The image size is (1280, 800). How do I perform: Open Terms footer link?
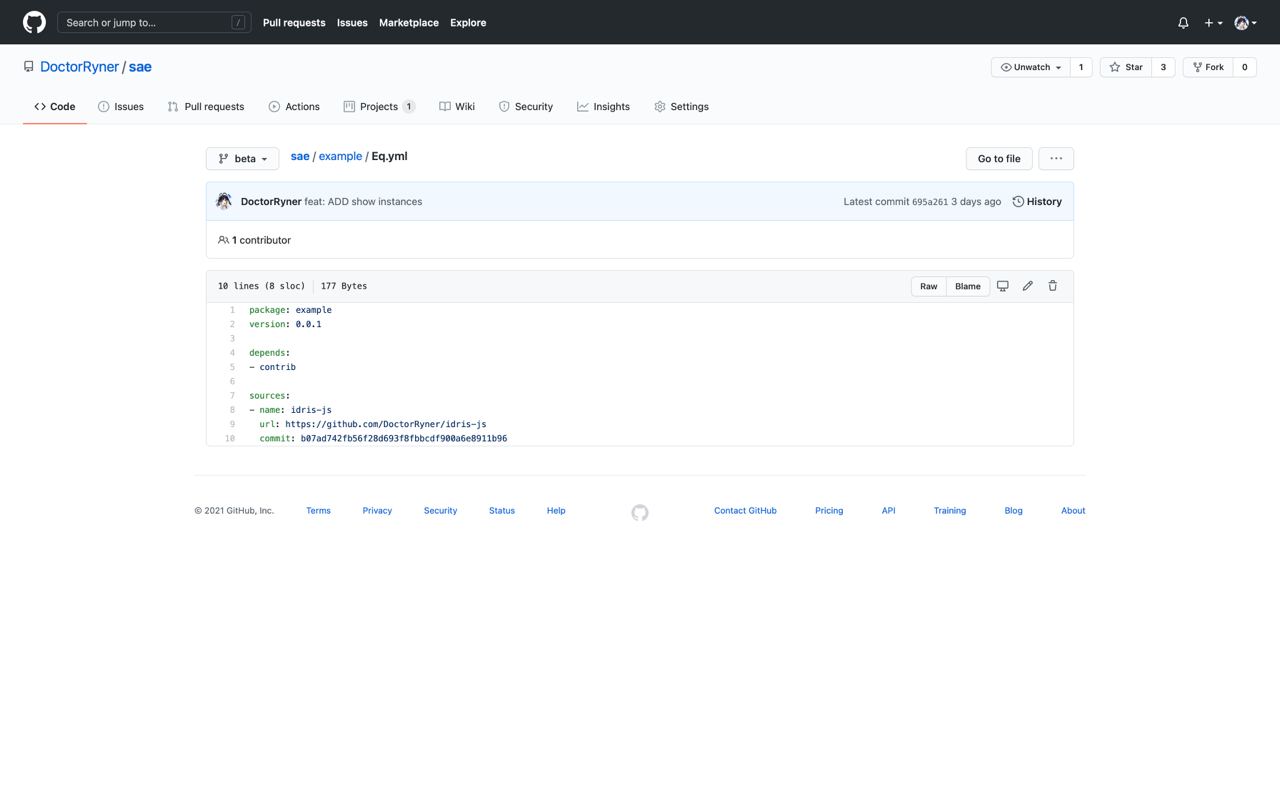click(318, 511)
